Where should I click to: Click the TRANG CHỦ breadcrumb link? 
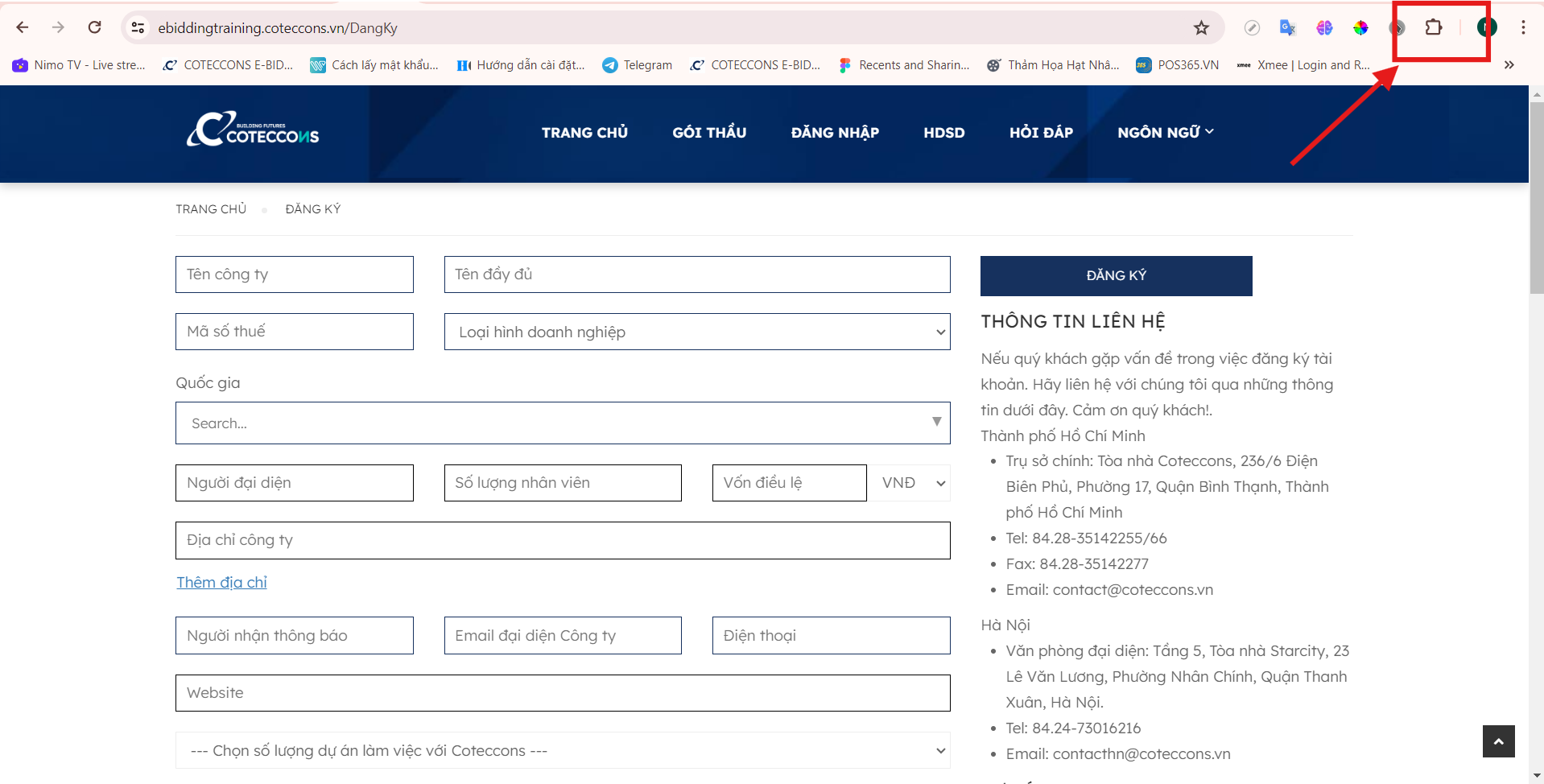point(211,208)
